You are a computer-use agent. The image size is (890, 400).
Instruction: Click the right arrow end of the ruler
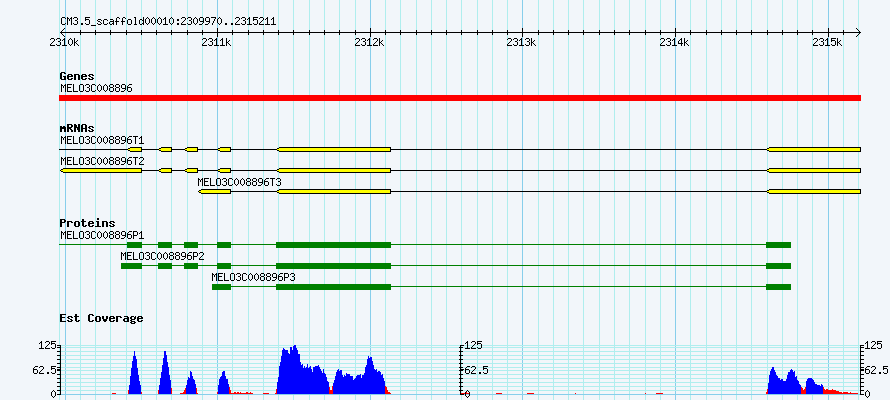[x=858, y=32]
